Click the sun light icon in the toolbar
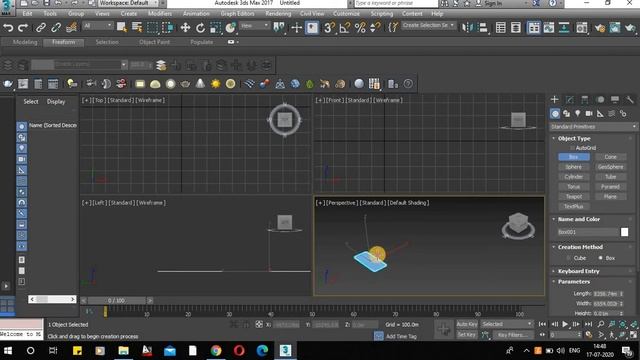This screenshot has height=360, width=640. click(216, 84)
